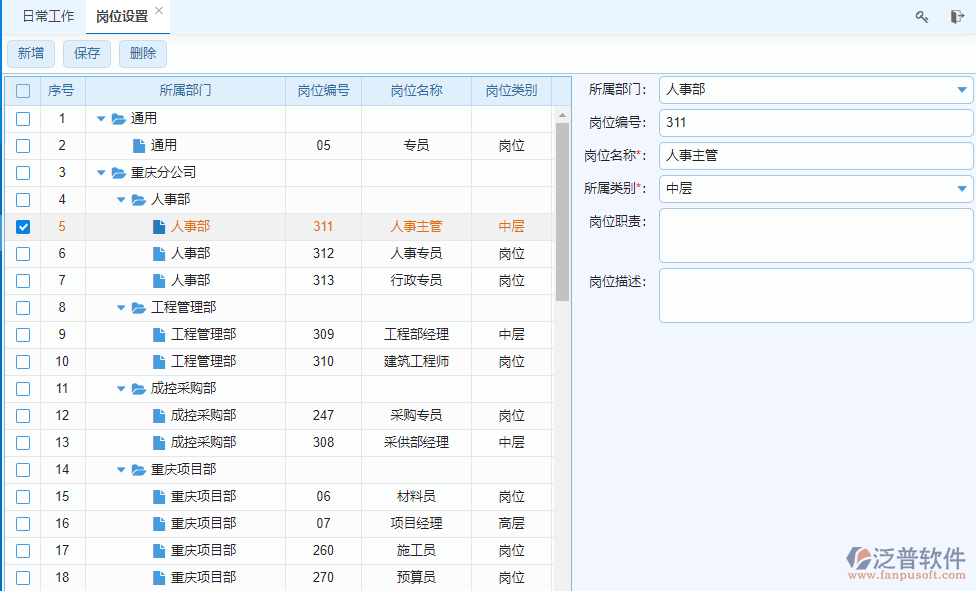Click the folder icon beside 通用
This screenshot has width=976, height=591.
click(117, 118)
